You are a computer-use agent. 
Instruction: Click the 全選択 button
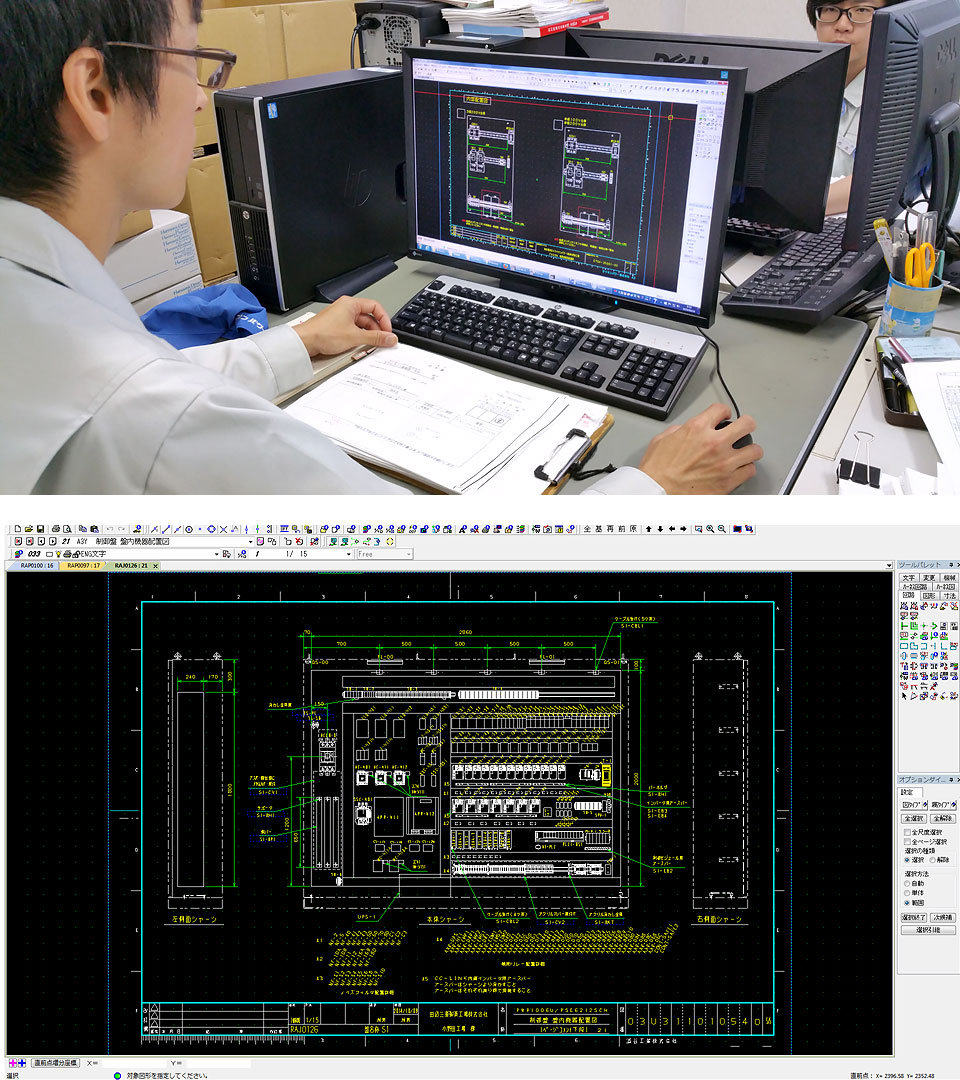pos(914,818)
